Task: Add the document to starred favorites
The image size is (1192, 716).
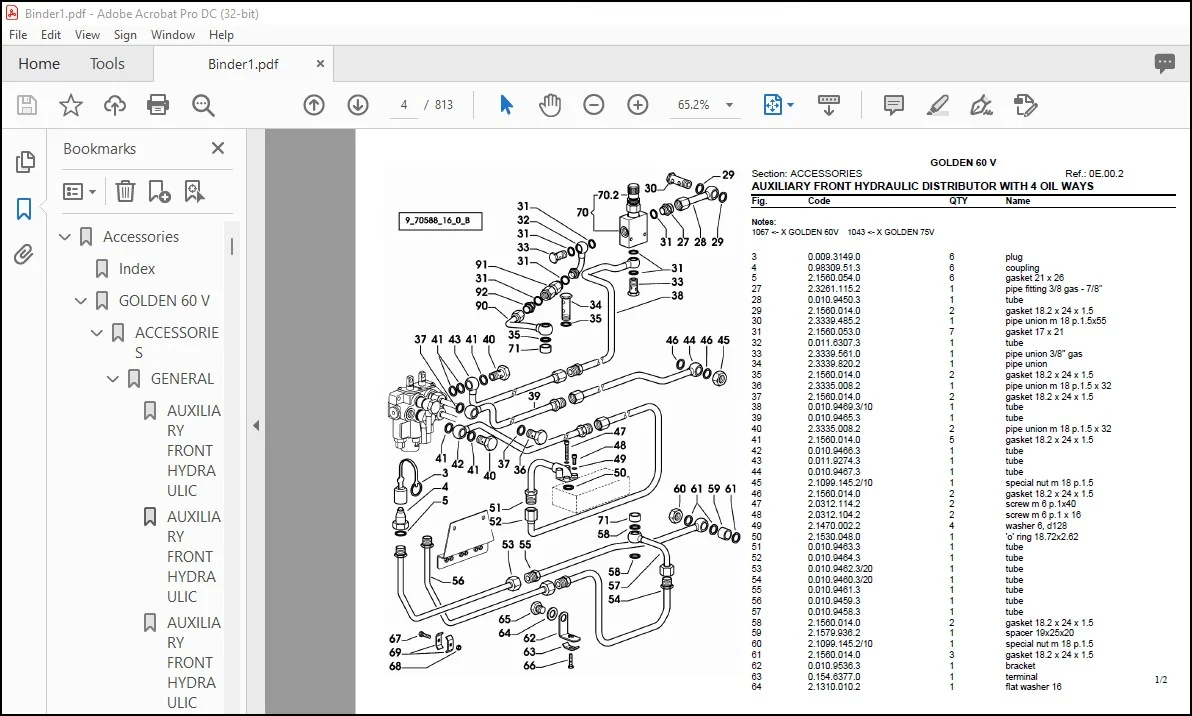Action: click(x=71, y=105)
